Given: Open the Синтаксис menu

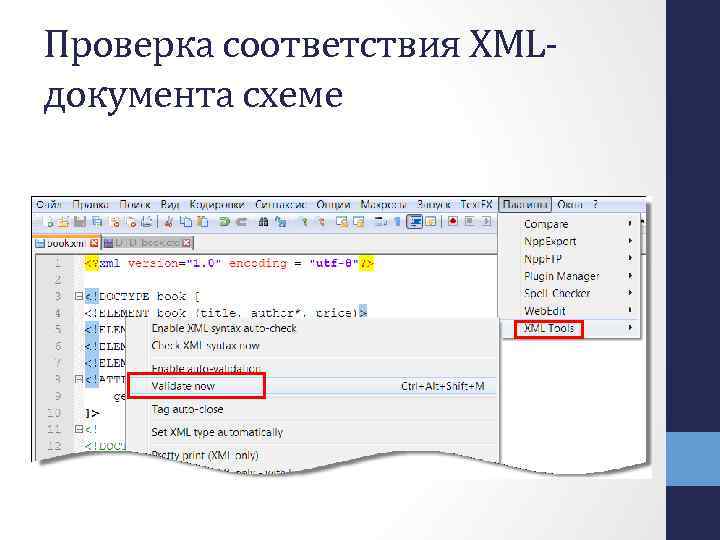Looking at the screenshot, I should pos(280,204).
